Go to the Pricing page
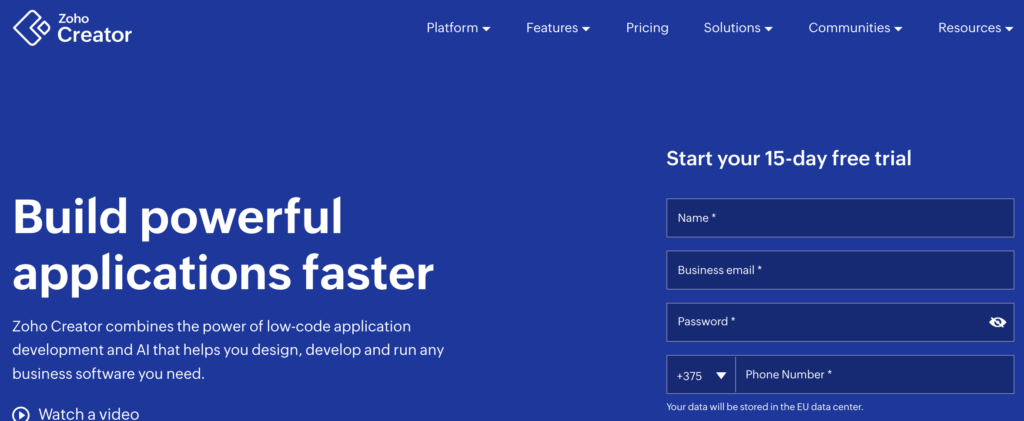This screenshot has width=1024, height=421. 647,28
